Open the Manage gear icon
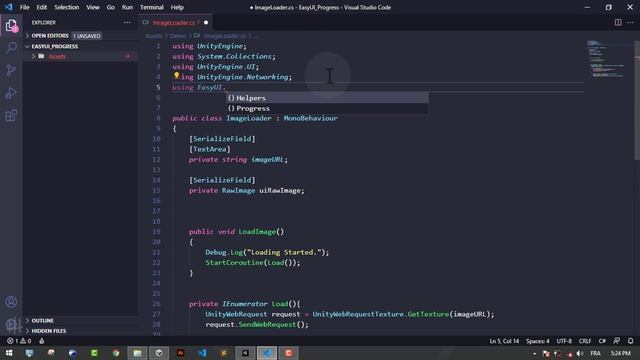Viewport: 640px width, 360px height. click(11, 324)
